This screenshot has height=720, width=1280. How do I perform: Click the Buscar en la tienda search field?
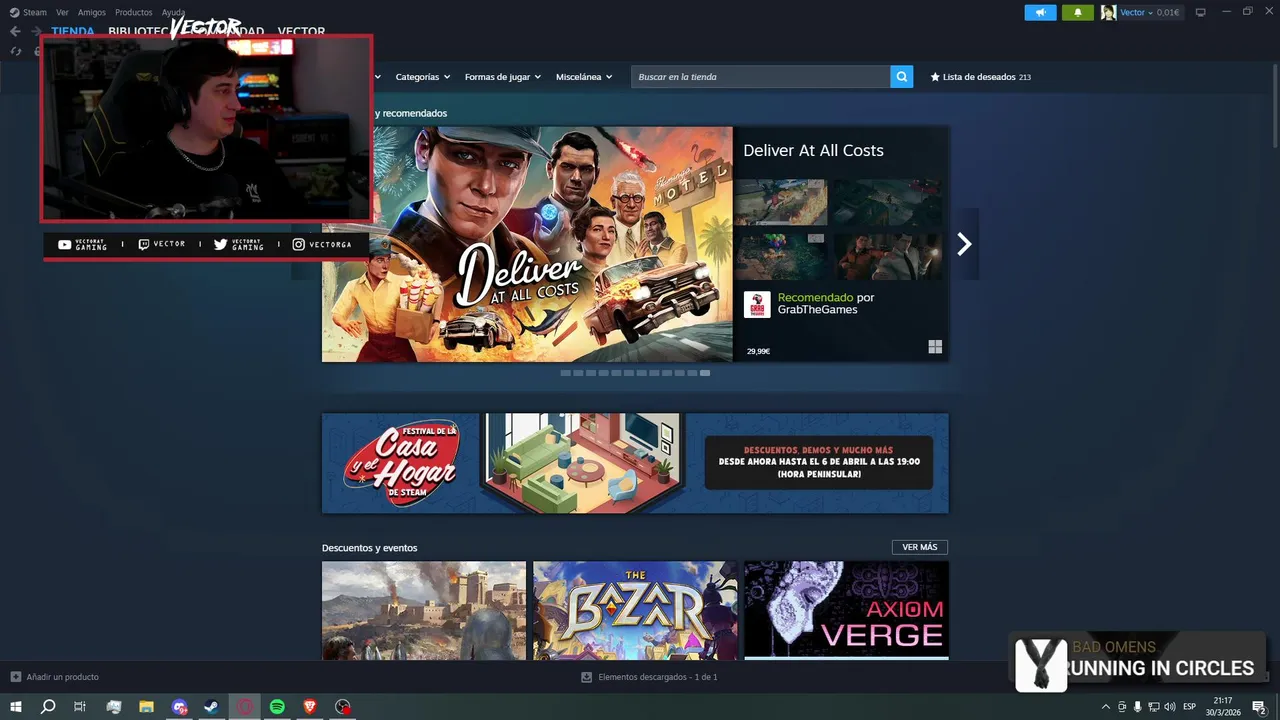coord(761,77)
